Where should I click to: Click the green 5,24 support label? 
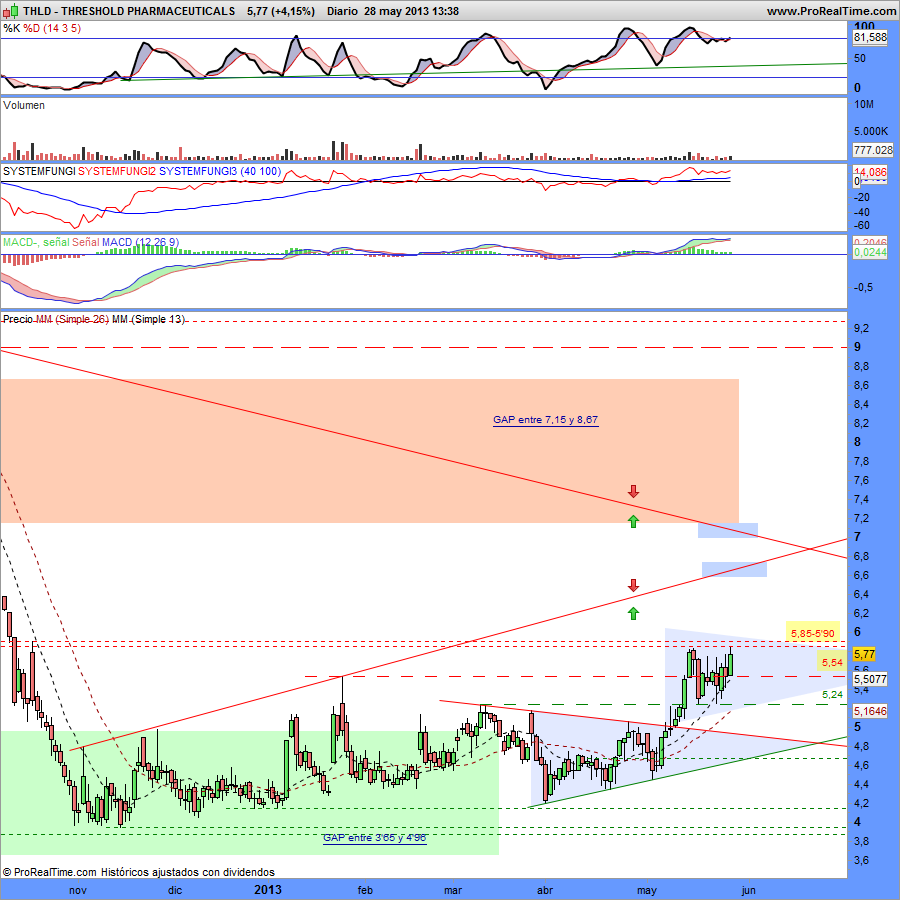click(832, 695)
